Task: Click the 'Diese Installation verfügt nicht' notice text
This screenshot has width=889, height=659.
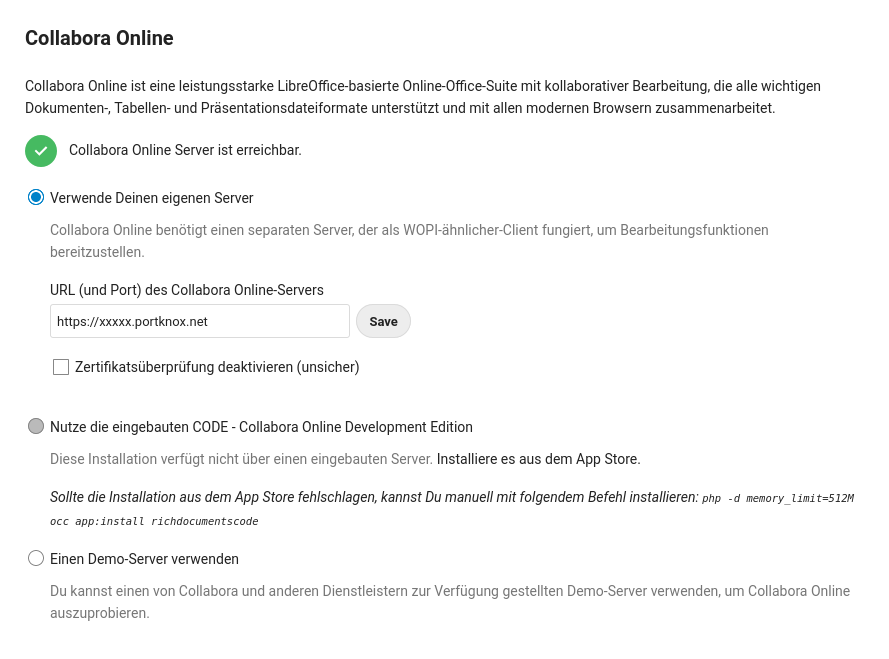Action: (241, 459)
